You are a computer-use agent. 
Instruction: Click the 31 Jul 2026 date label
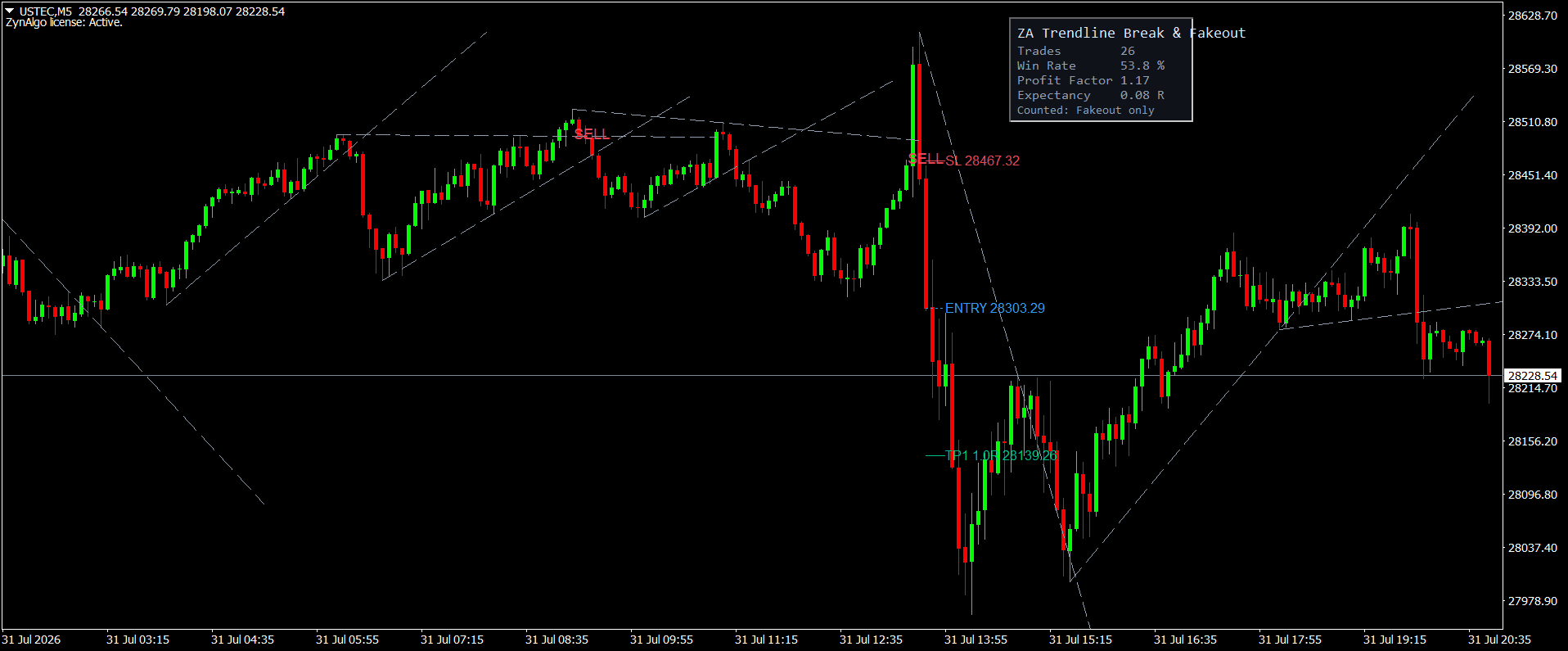pos(31,640)
